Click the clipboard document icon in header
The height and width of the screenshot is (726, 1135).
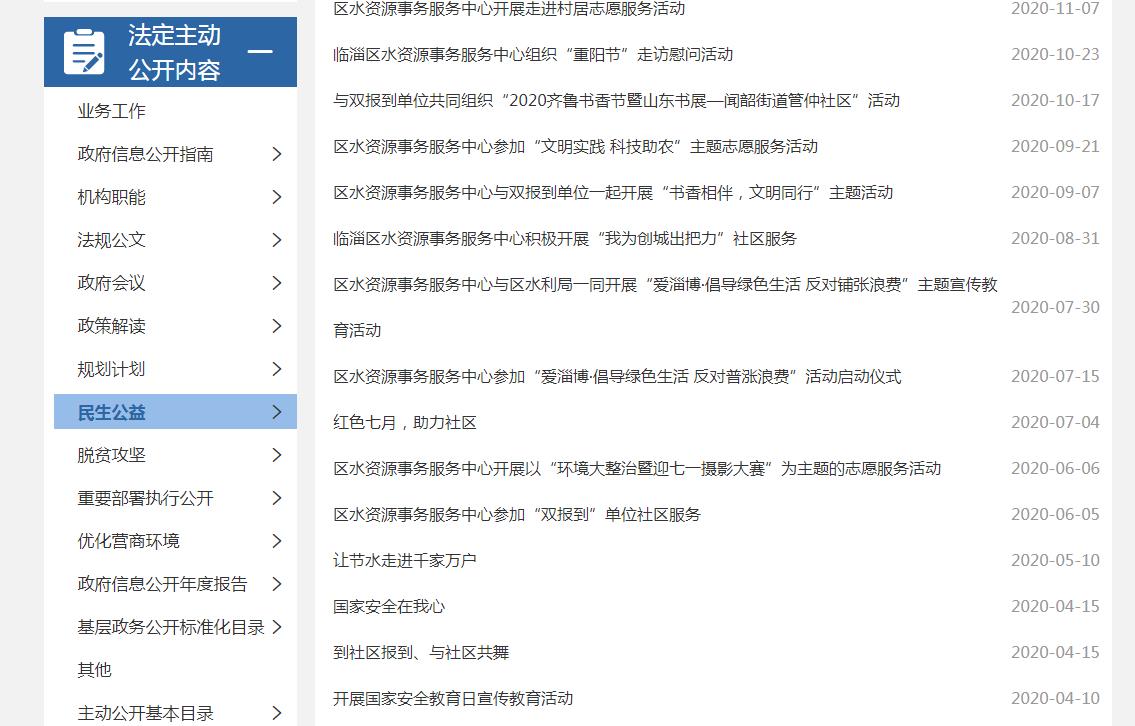pyautogui.click(x=84, y=52)
